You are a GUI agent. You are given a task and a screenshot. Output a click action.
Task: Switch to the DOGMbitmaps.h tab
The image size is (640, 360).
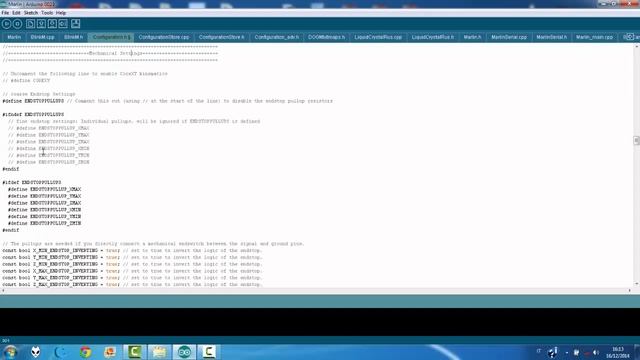[327, 37]
